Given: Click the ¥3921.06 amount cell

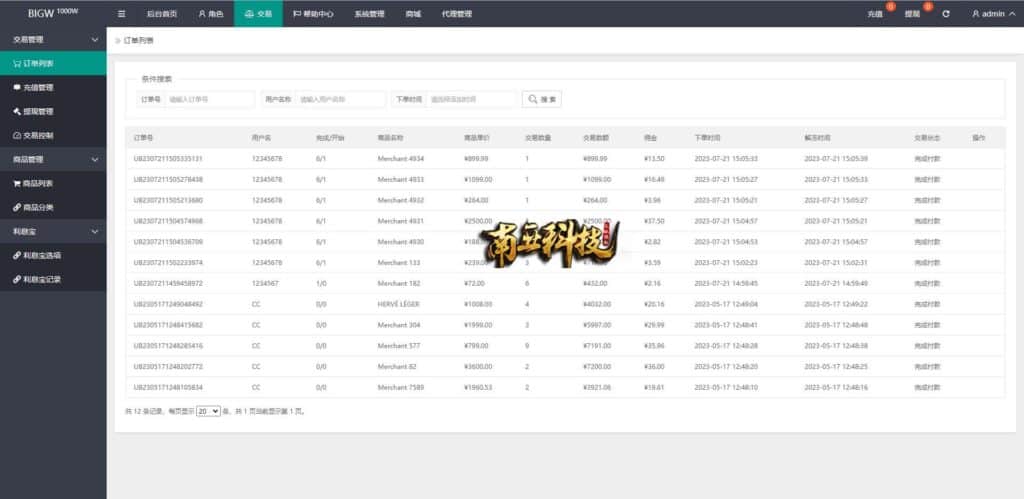Looking at the screenshot, I should point(597,388).
